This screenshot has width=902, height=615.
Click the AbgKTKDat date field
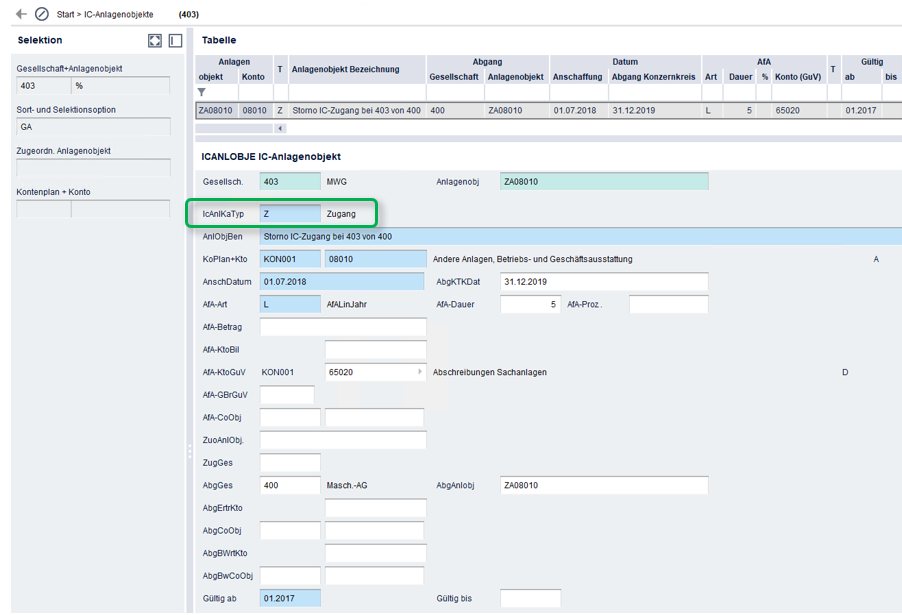[x=604, y=282]
